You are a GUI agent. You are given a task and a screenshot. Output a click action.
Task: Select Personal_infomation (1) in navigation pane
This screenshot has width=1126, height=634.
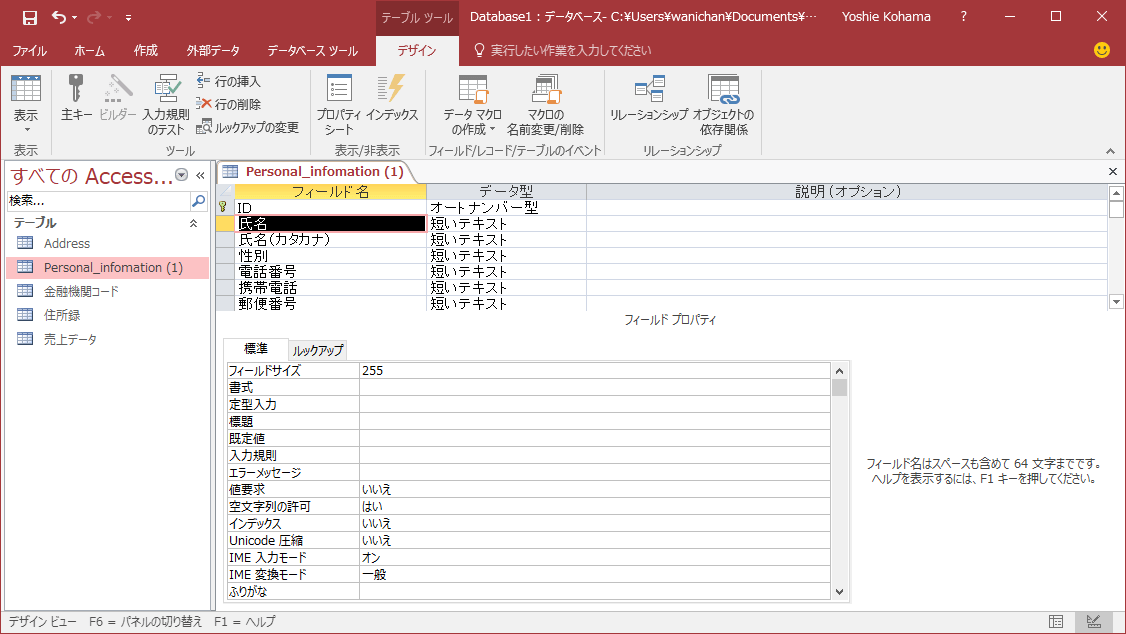point(108,267)
